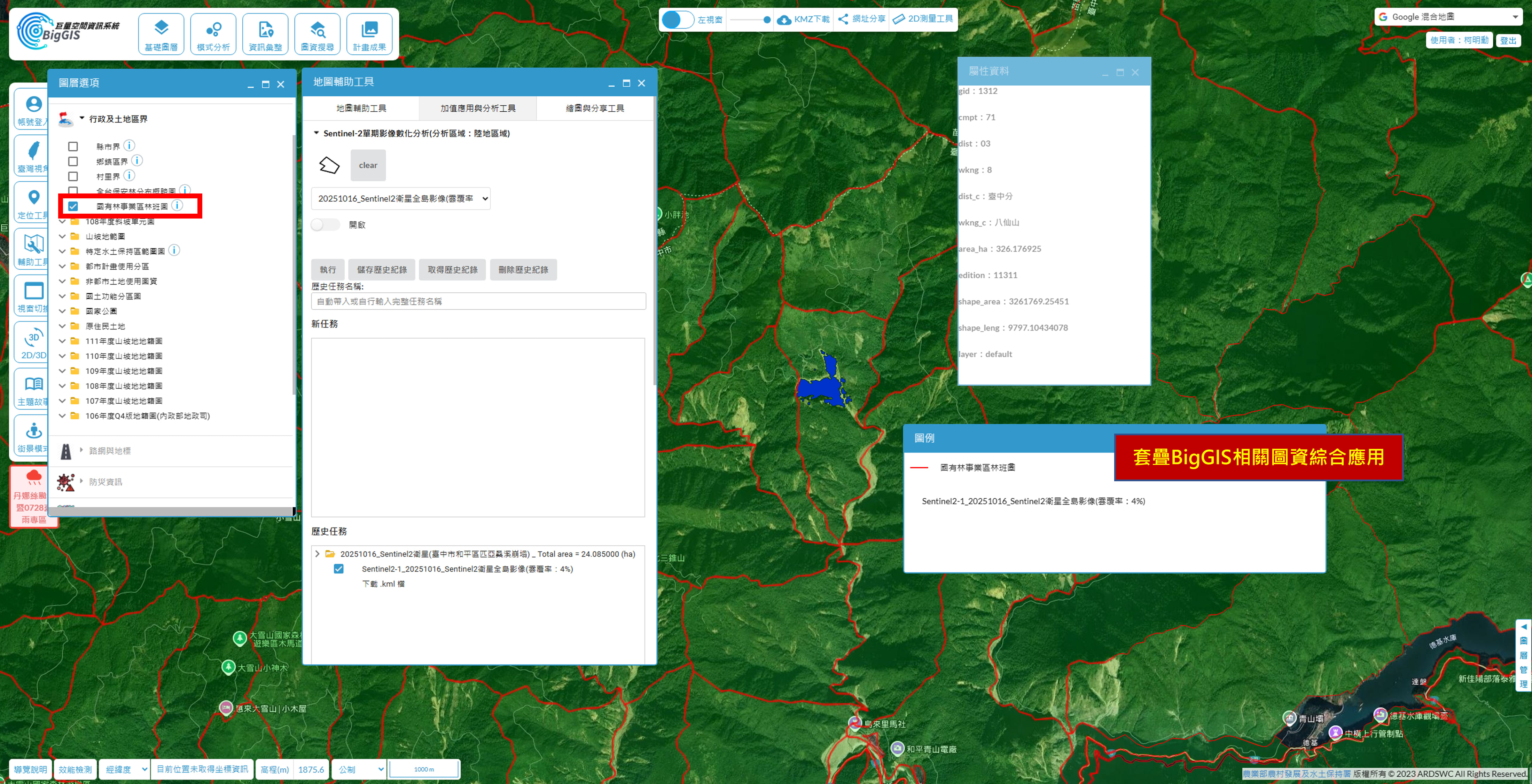This screenshot has height=784, width=1532.
Task: Click the 歷史任務名稱 input field
Action: 478,301
